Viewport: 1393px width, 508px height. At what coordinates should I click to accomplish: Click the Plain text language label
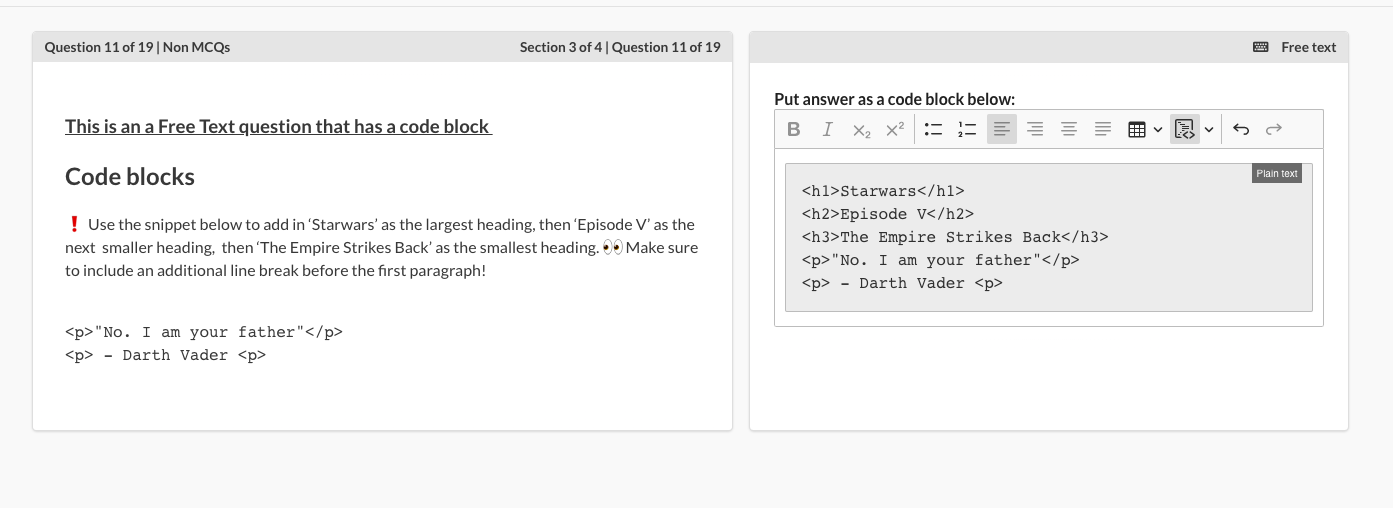tap(1277, 173)
